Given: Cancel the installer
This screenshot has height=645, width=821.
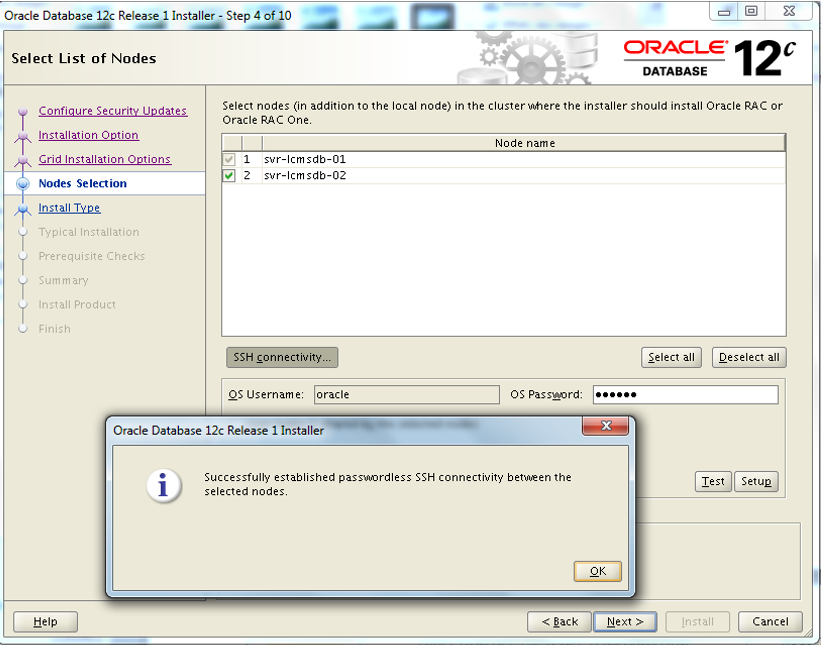Looking at the screenshot, I should pyautogui.click(x=770, y=621).
